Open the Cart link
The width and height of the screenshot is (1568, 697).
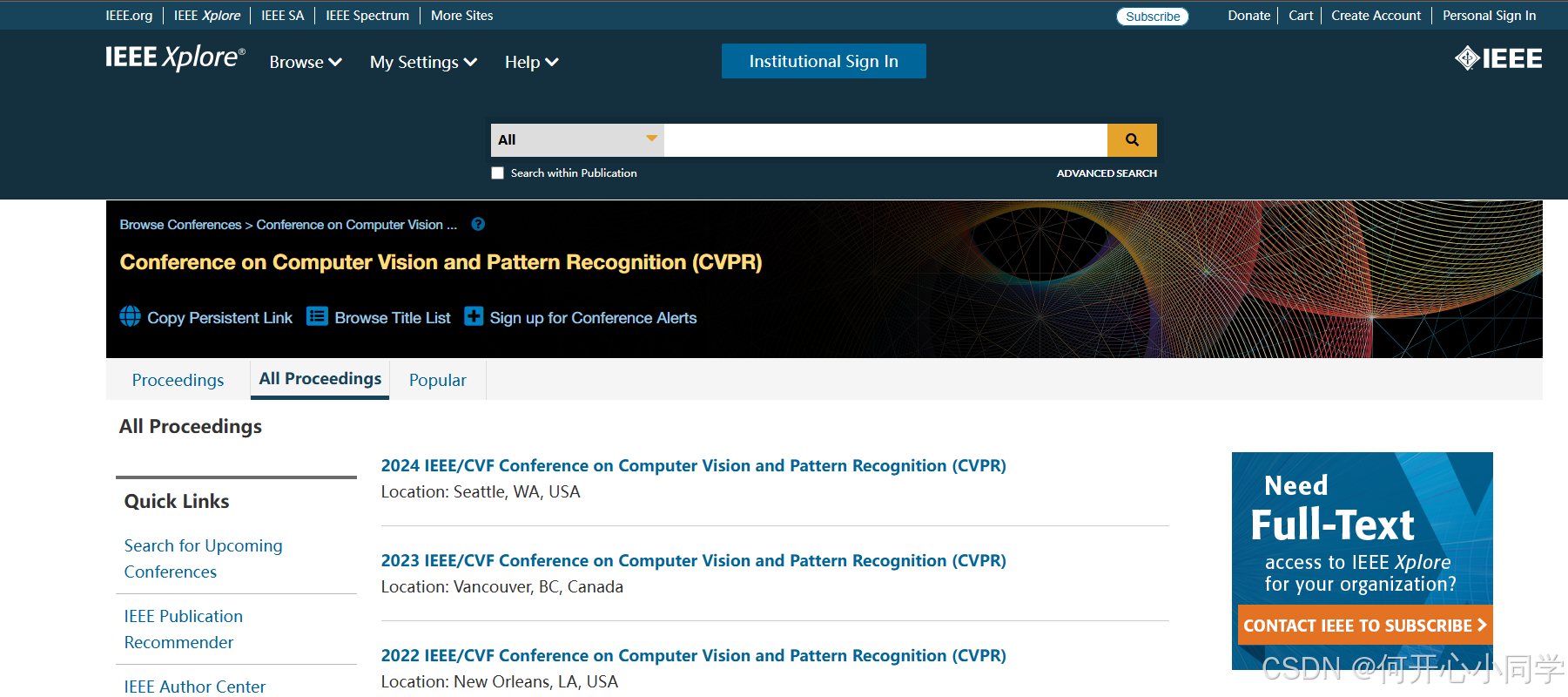pos(1301,16)
